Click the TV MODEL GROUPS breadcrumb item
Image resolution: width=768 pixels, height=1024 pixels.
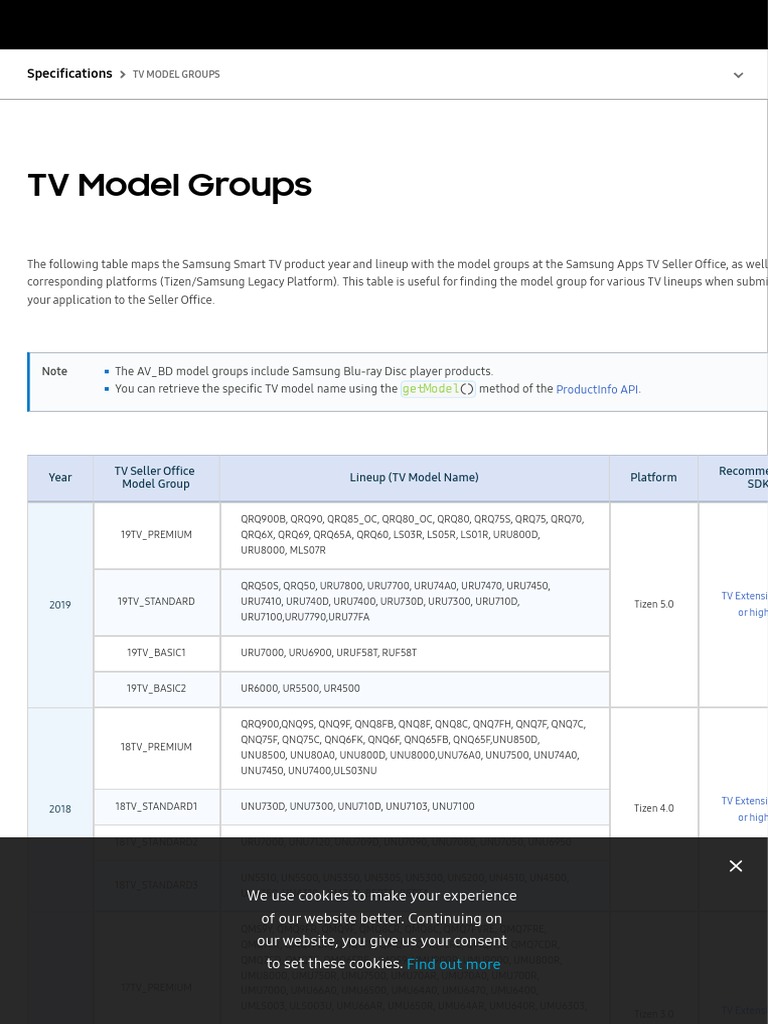[176, 75]
